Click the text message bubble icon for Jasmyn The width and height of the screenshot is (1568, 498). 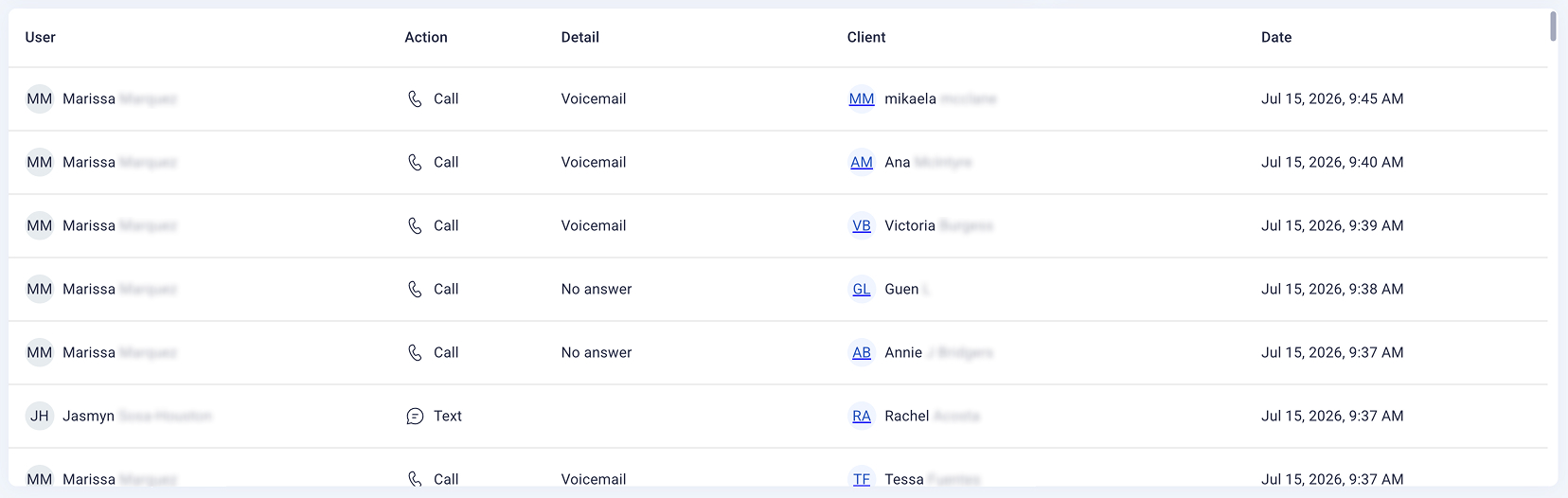coord(415,416)
